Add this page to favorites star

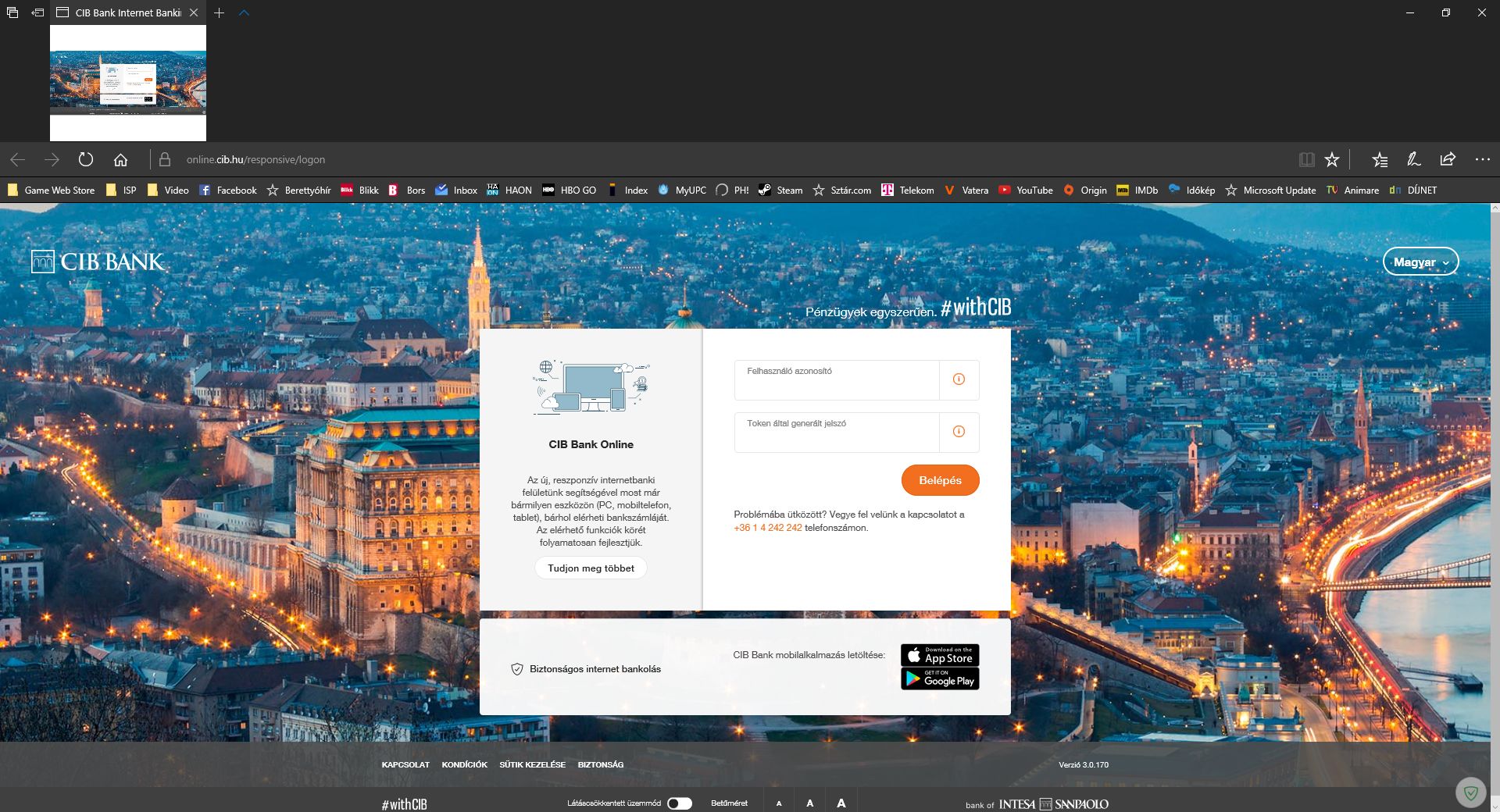point(1332,159)
